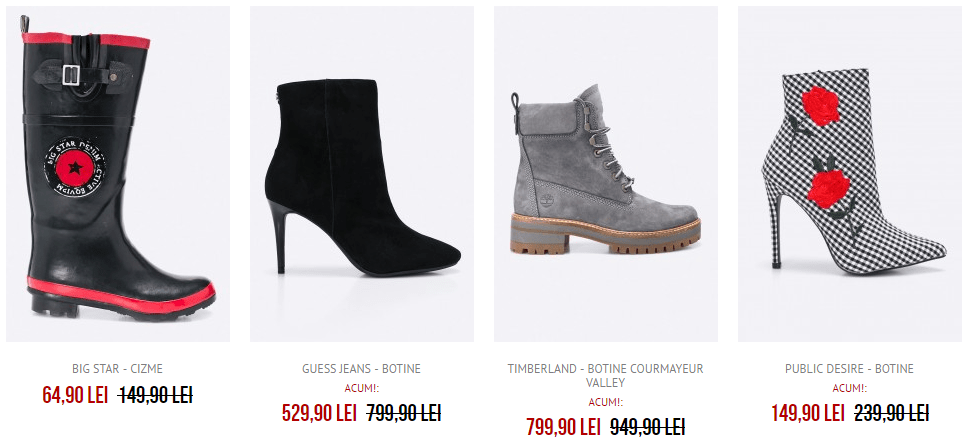Viewport: 968px width, 445px height.
Task: Click the PUBLIC DESIRE - BOTINE product title
Action: (x=849, y=369)
